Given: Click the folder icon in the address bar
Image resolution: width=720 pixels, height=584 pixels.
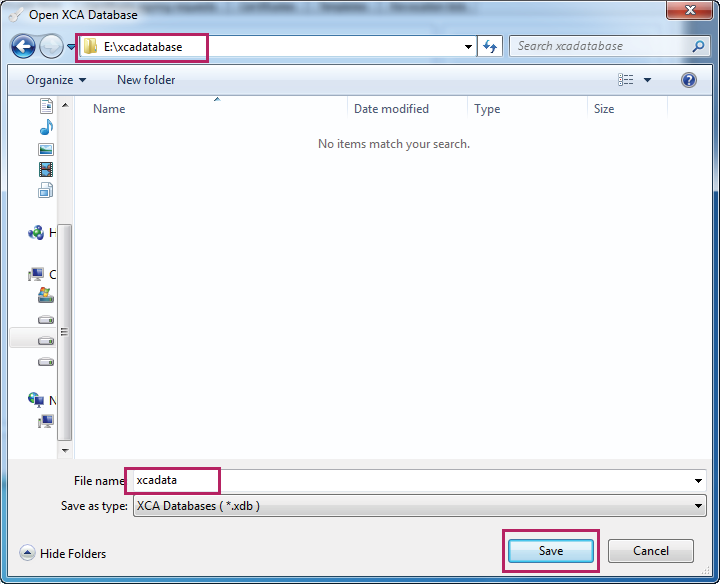Looking at the screenshot, I should 90,46.
